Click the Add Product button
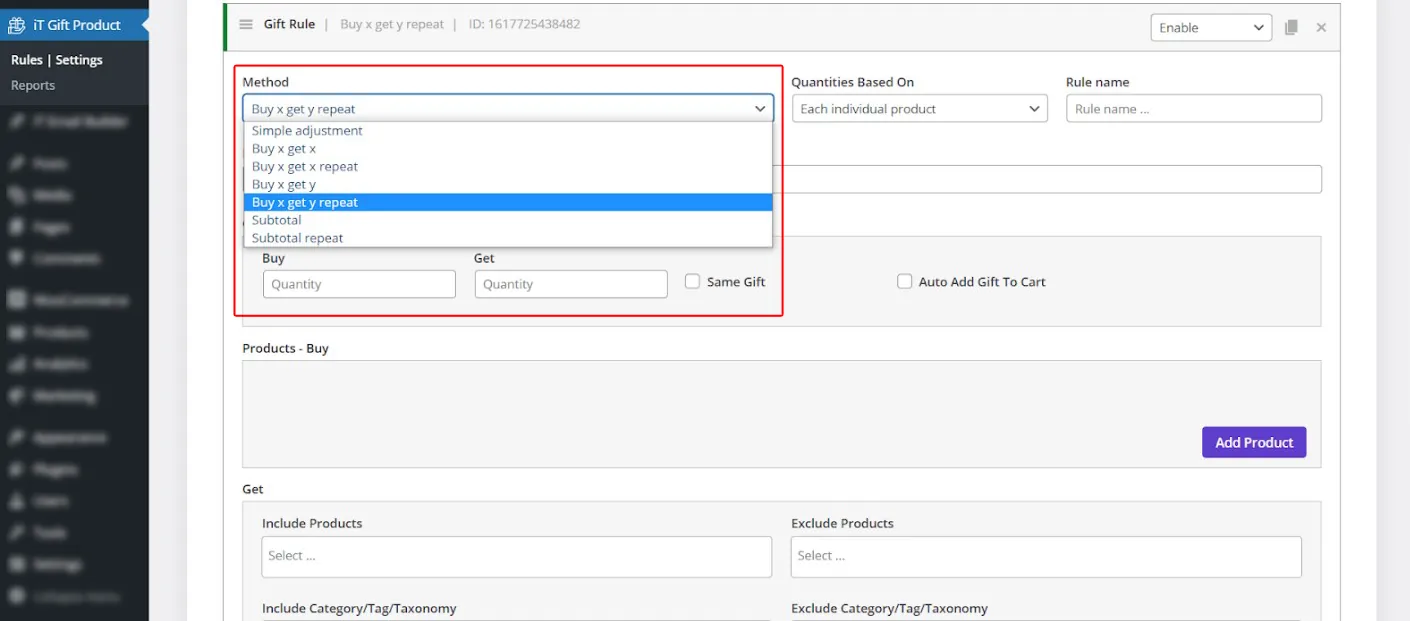Viewport: 1410px width, 621px height. pyautogui.click(x=1254, y=442)
